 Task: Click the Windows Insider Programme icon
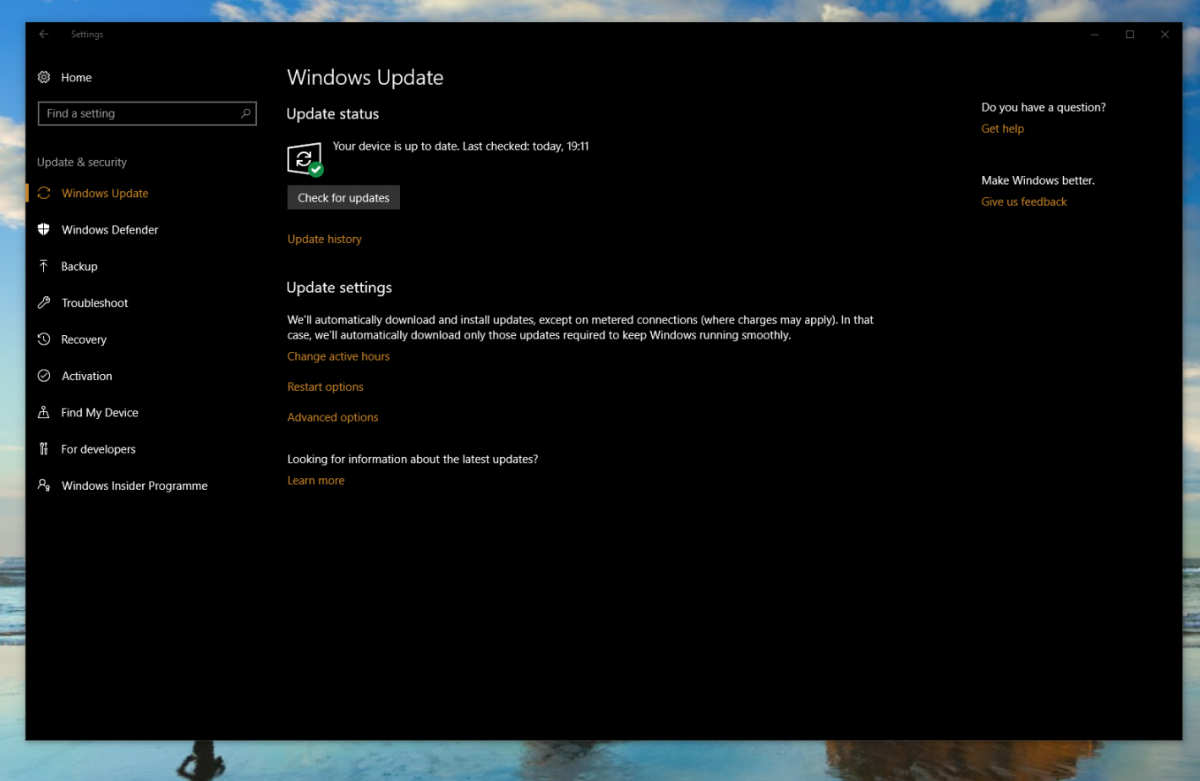pyautogui.click(x=44, y=485)
